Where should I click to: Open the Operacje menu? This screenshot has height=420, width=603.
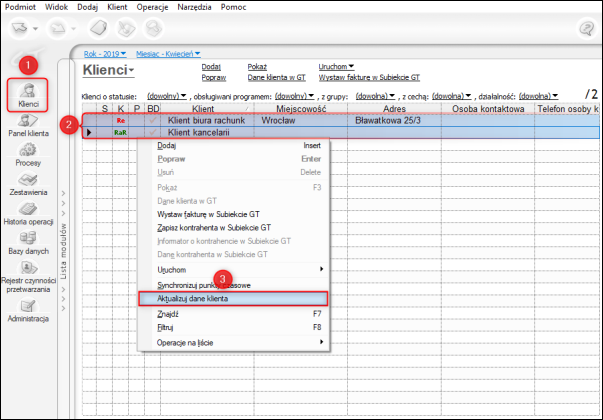tap(152, 7)
